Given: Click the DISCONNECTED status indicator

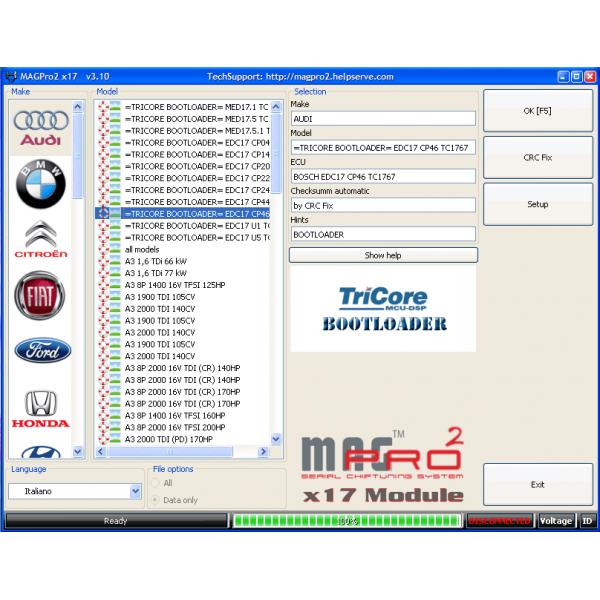Looking at the screenshot, I should coord(499,521).
